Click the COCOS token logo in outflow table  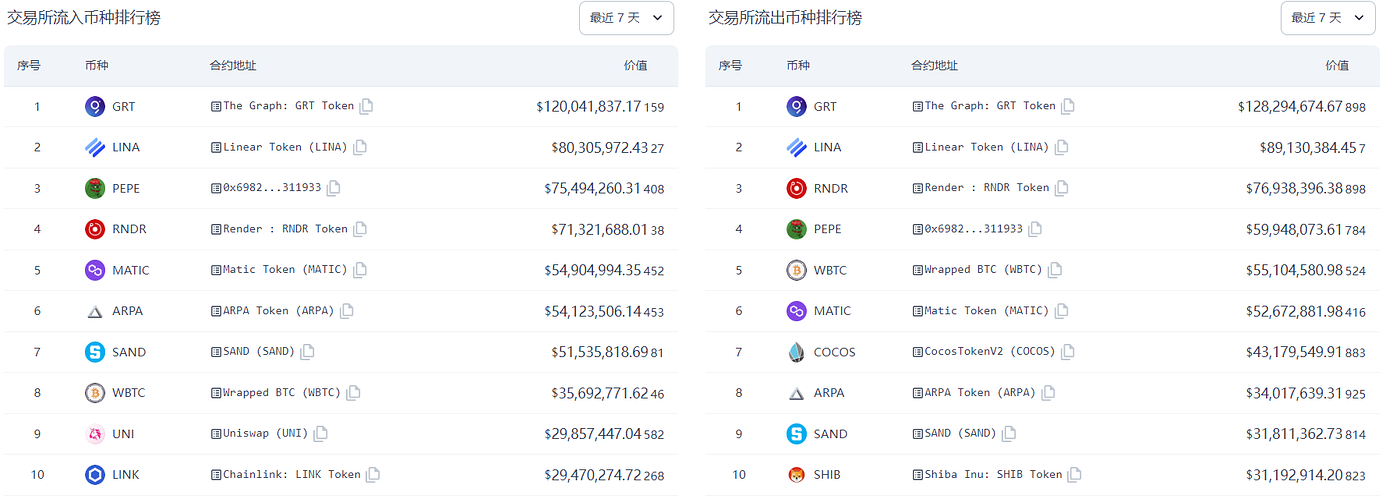click(796, 352)
